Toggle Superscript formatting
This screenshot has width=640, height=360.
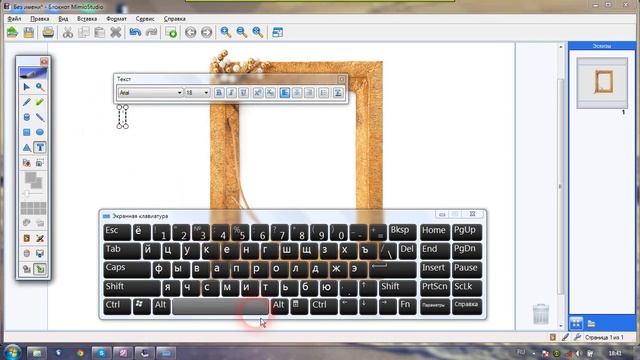(x=258, y=93)
